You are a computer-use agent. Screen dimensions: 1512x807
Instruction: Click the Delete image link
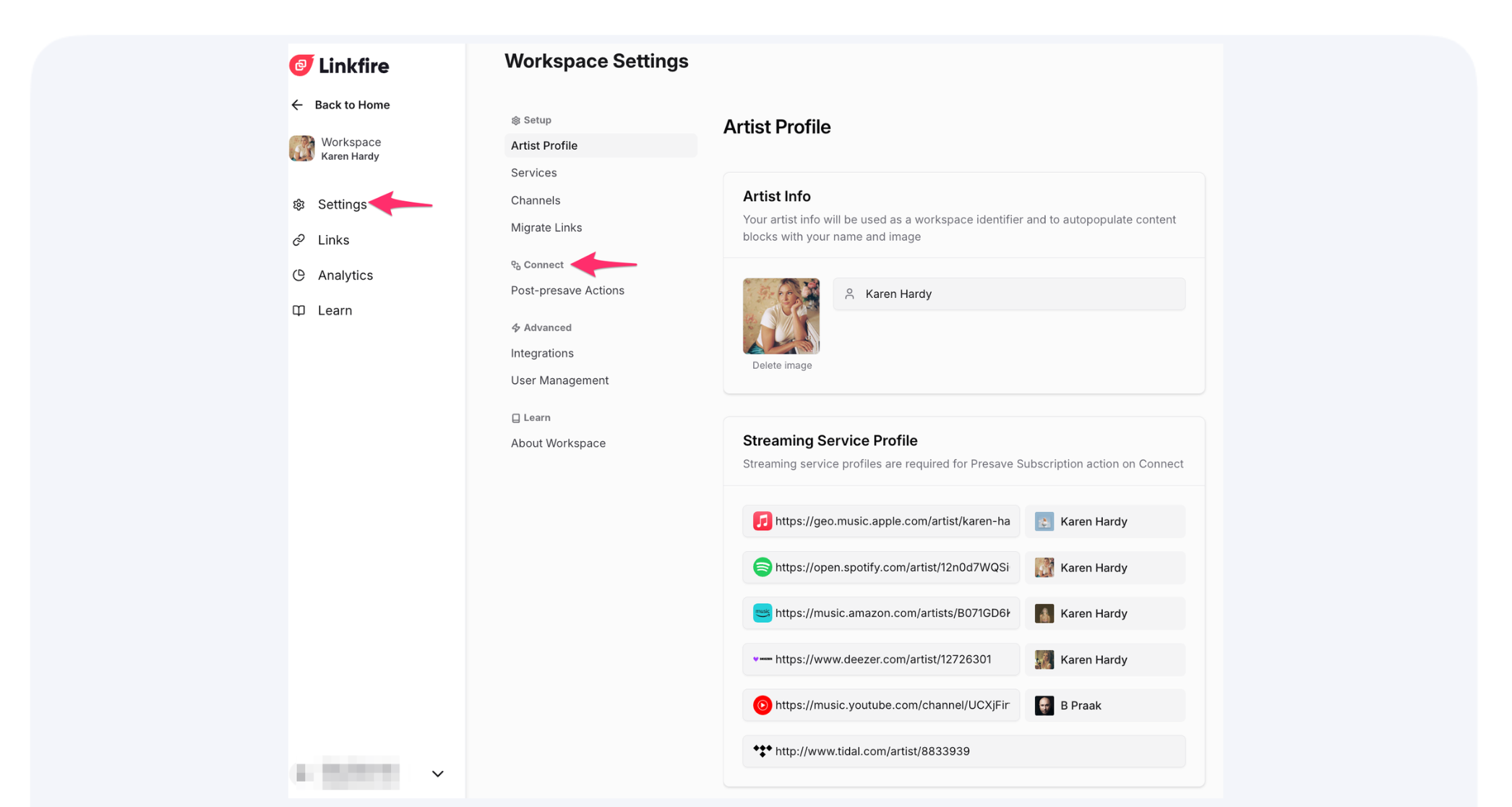pyautogui.click(x=781, y=365)
